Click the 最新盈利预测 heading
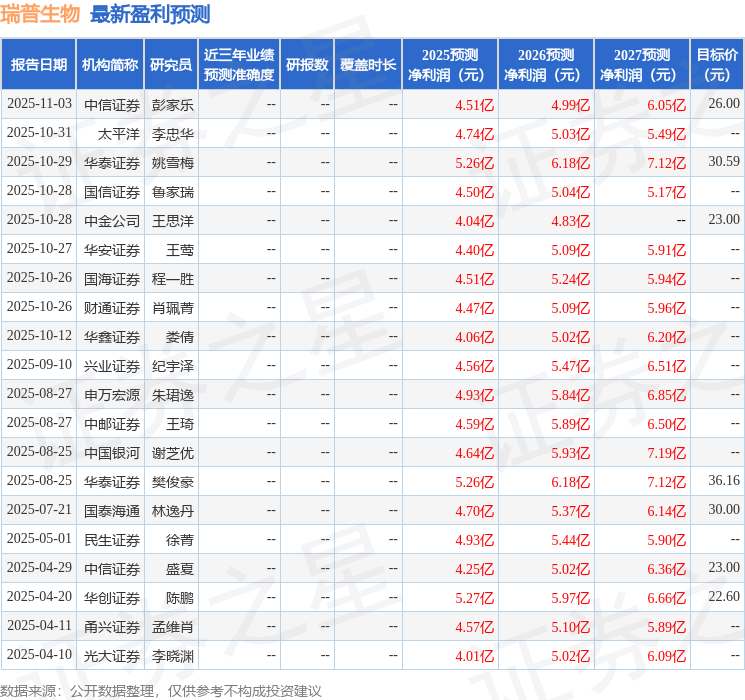 [150, 14]
